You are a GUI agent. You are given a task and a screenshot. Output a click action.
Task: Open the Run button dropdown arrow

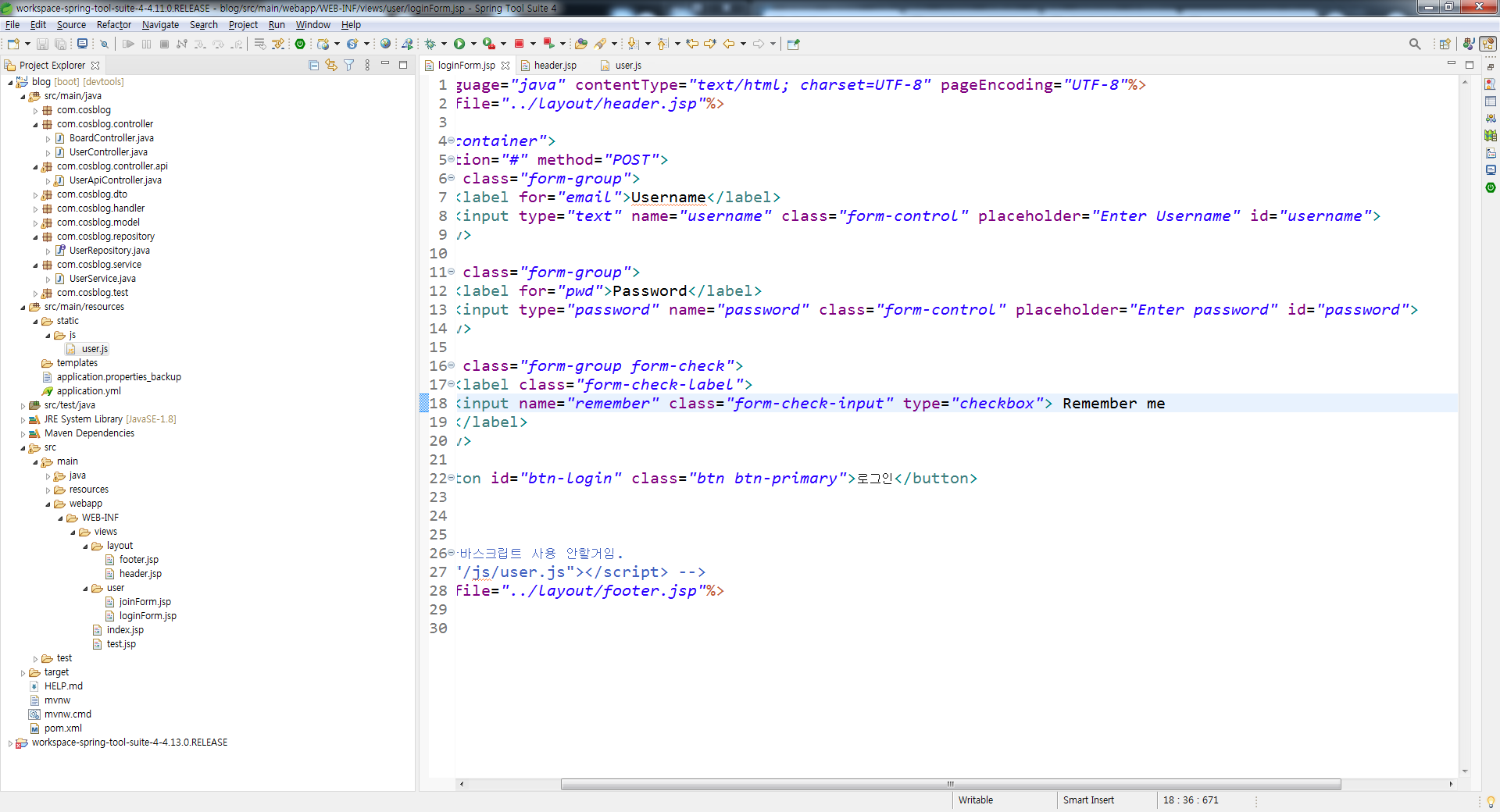(473, 44)
